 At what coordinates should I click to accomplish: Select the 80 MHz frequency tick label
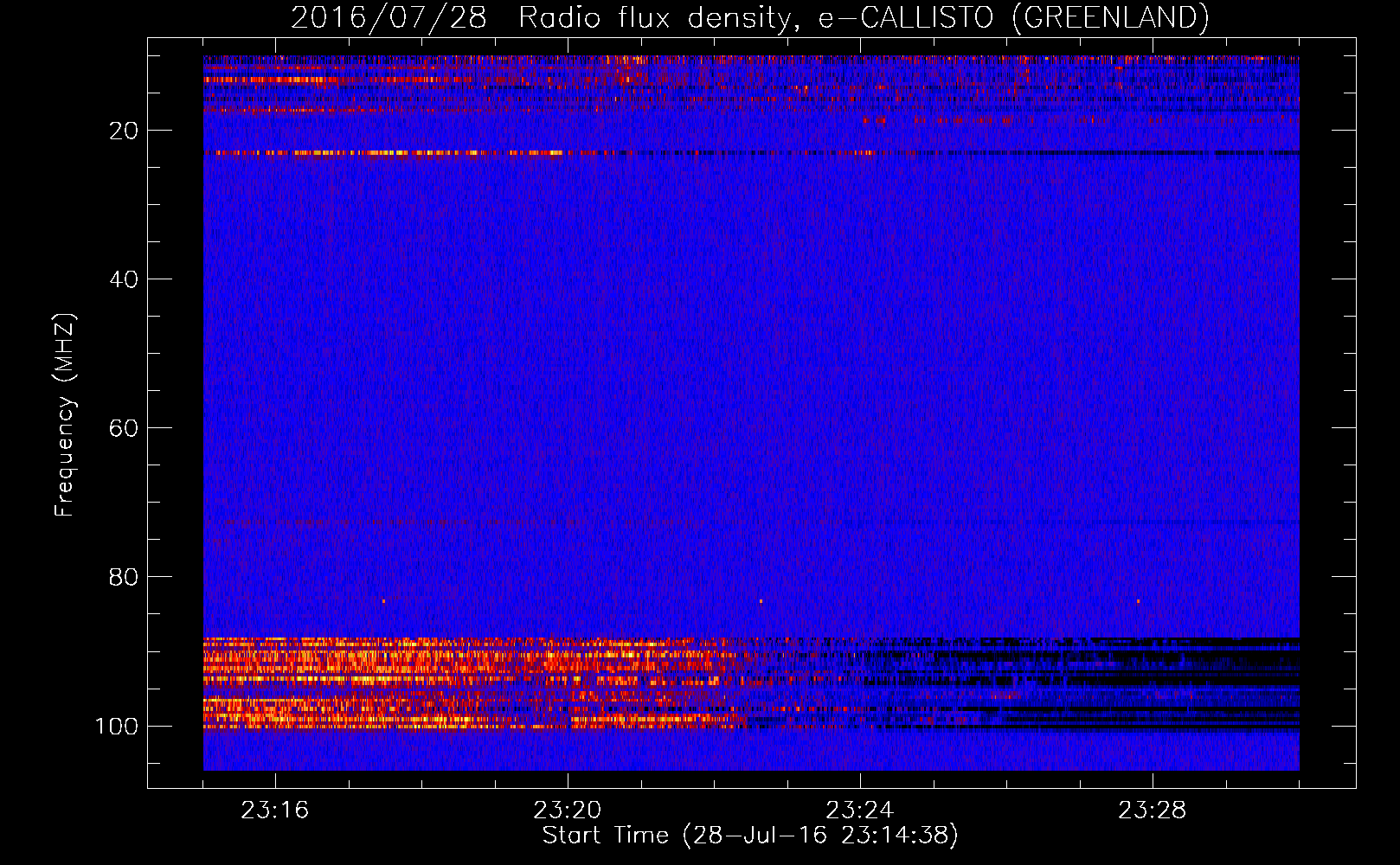coord(125,577)
